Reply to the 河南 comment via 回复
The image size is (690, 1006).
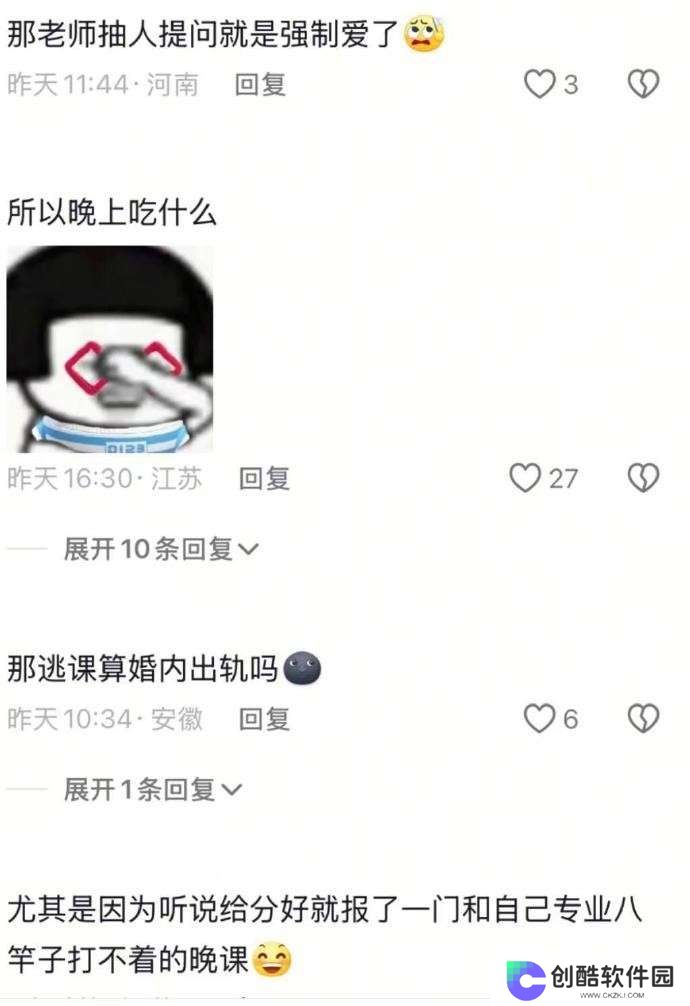[x=260, y=84]
